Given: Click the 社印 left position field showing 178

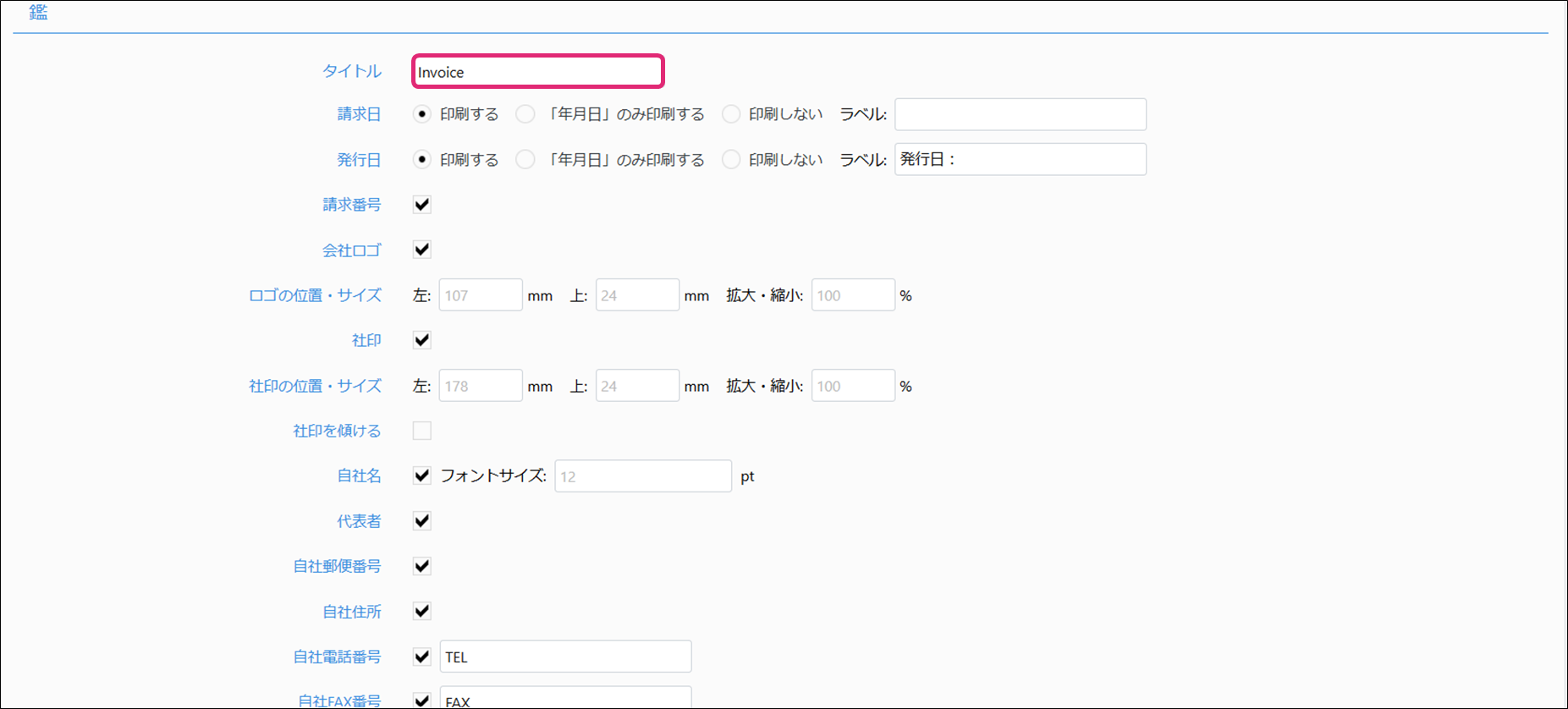Looking at the screenshot, I should (x=480, y=386).
